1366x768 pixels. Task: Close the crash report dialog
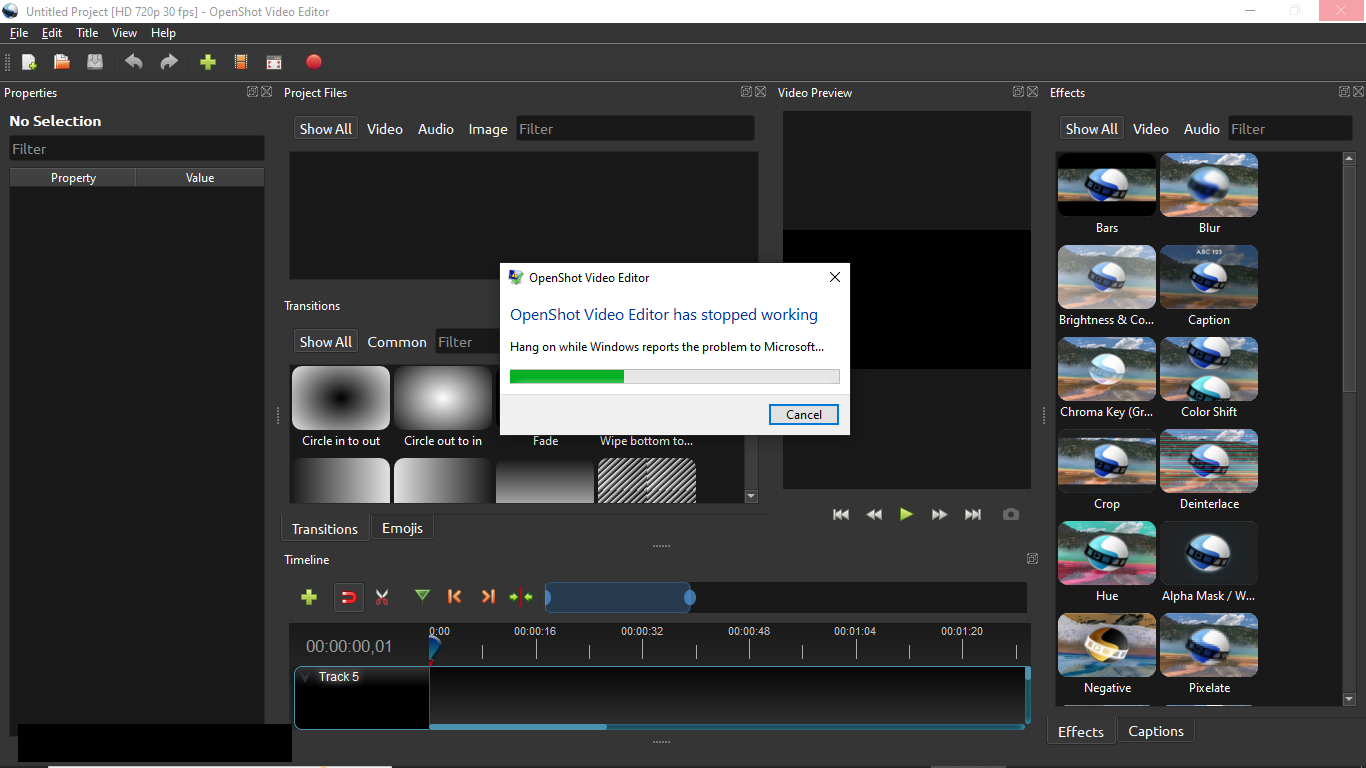coord(835,277)
